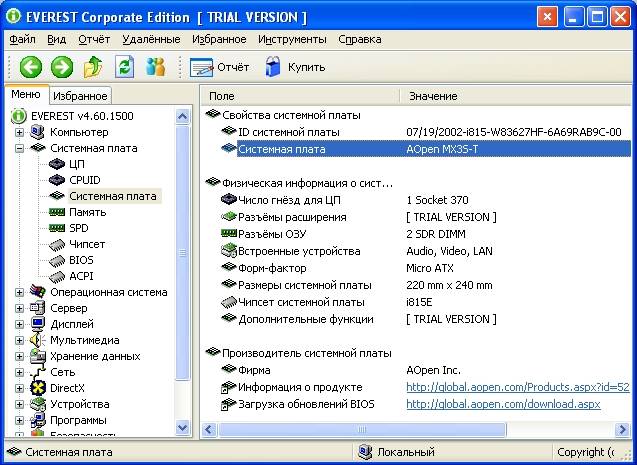This screenshot has height=465, width=637.
Task: Open the Файл menu
Action: coord(22,39)
